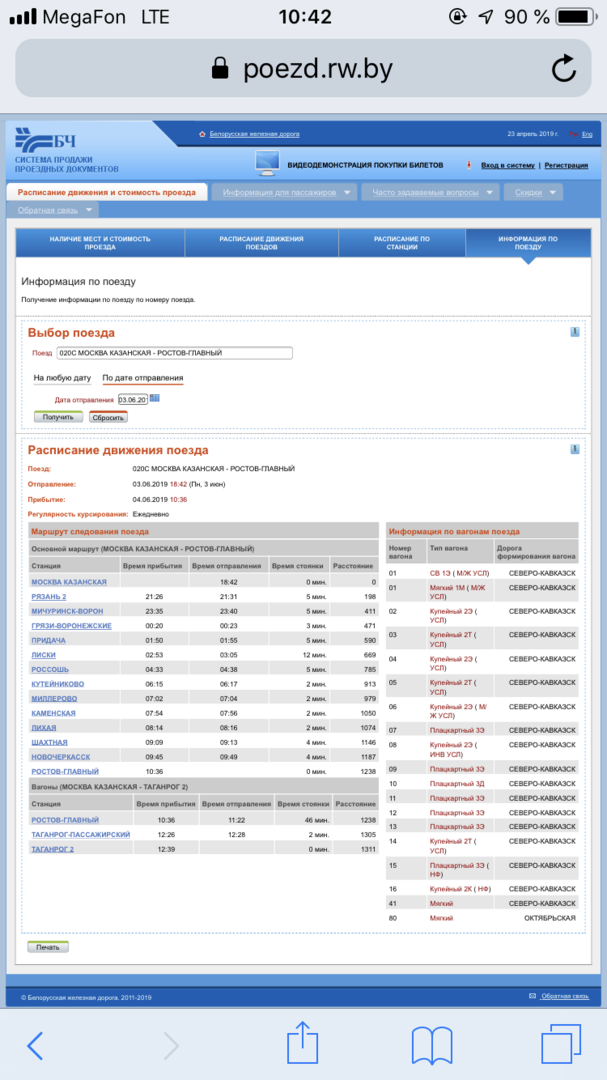Switch to 'Расписание по станции' tab
607x1080 pixels.
click(402, 245)
